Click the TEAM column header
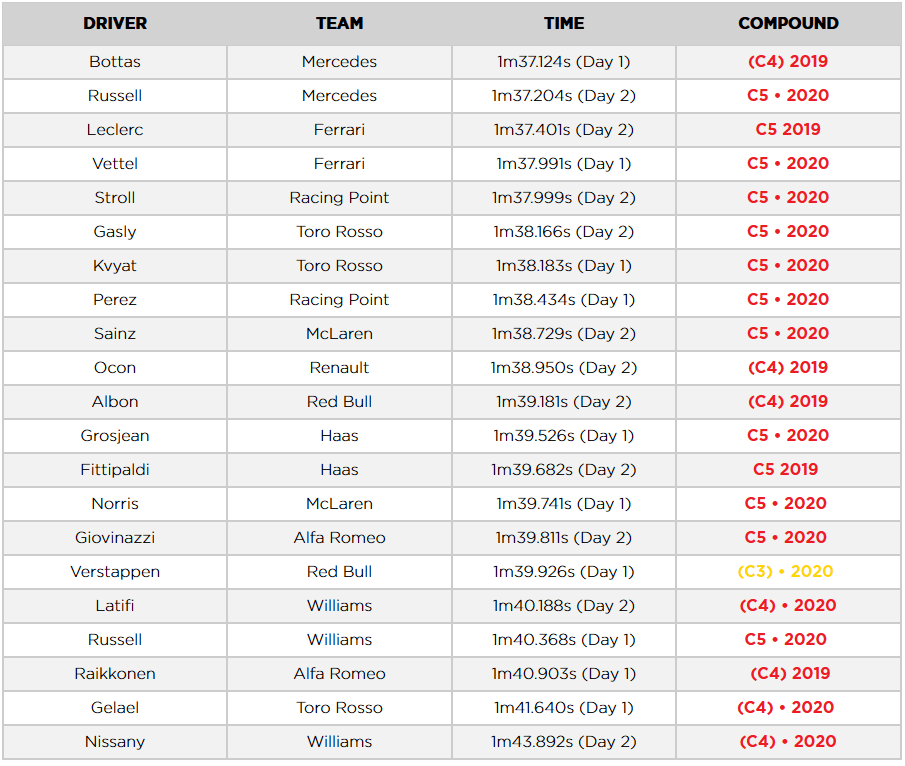The height and width of the screenshot is (766, 905). 339,23
